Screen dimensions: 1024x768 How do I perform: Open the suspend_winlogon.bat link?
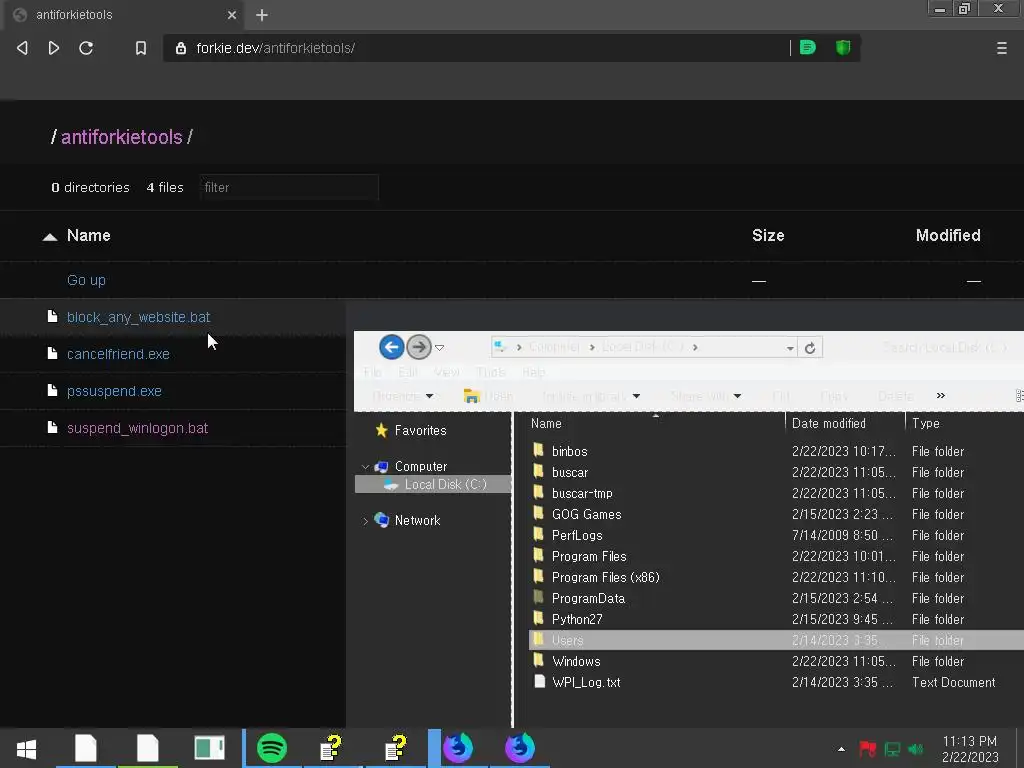[x=137, y=428]
